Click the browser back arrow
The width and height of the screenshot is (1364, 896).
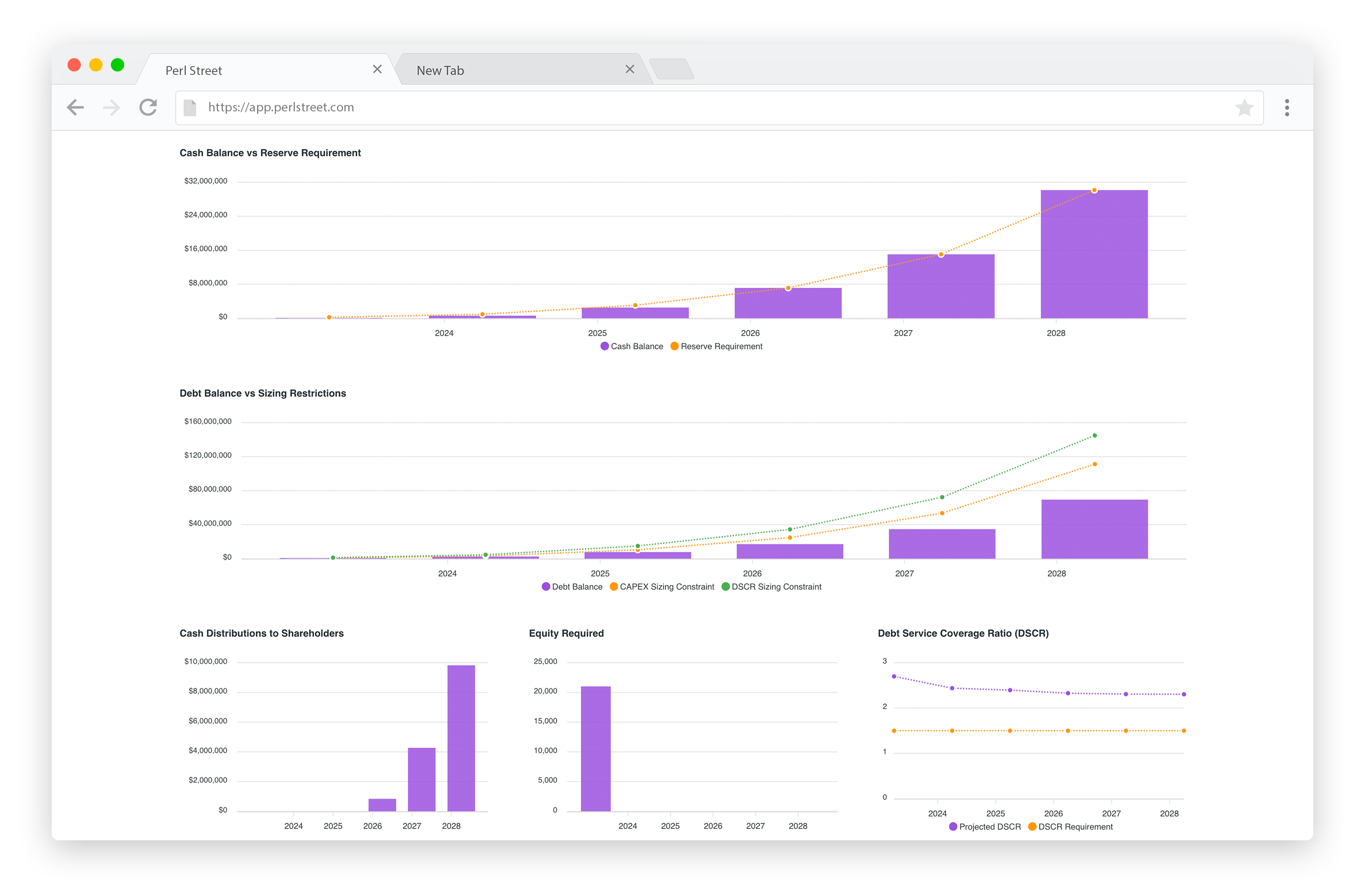coord(75,107)
